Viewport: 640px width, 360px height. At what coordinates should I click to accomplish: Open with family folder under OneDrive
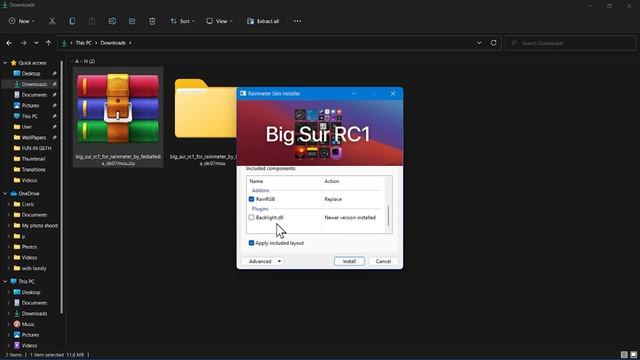point(34,268)
